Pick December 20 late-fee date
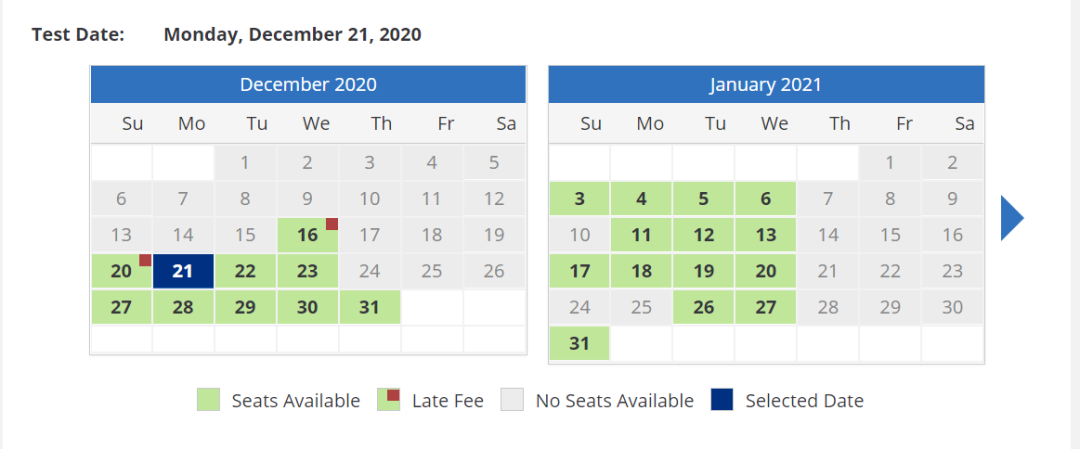This screenshot has width=1080, height=449. (121, 271)
